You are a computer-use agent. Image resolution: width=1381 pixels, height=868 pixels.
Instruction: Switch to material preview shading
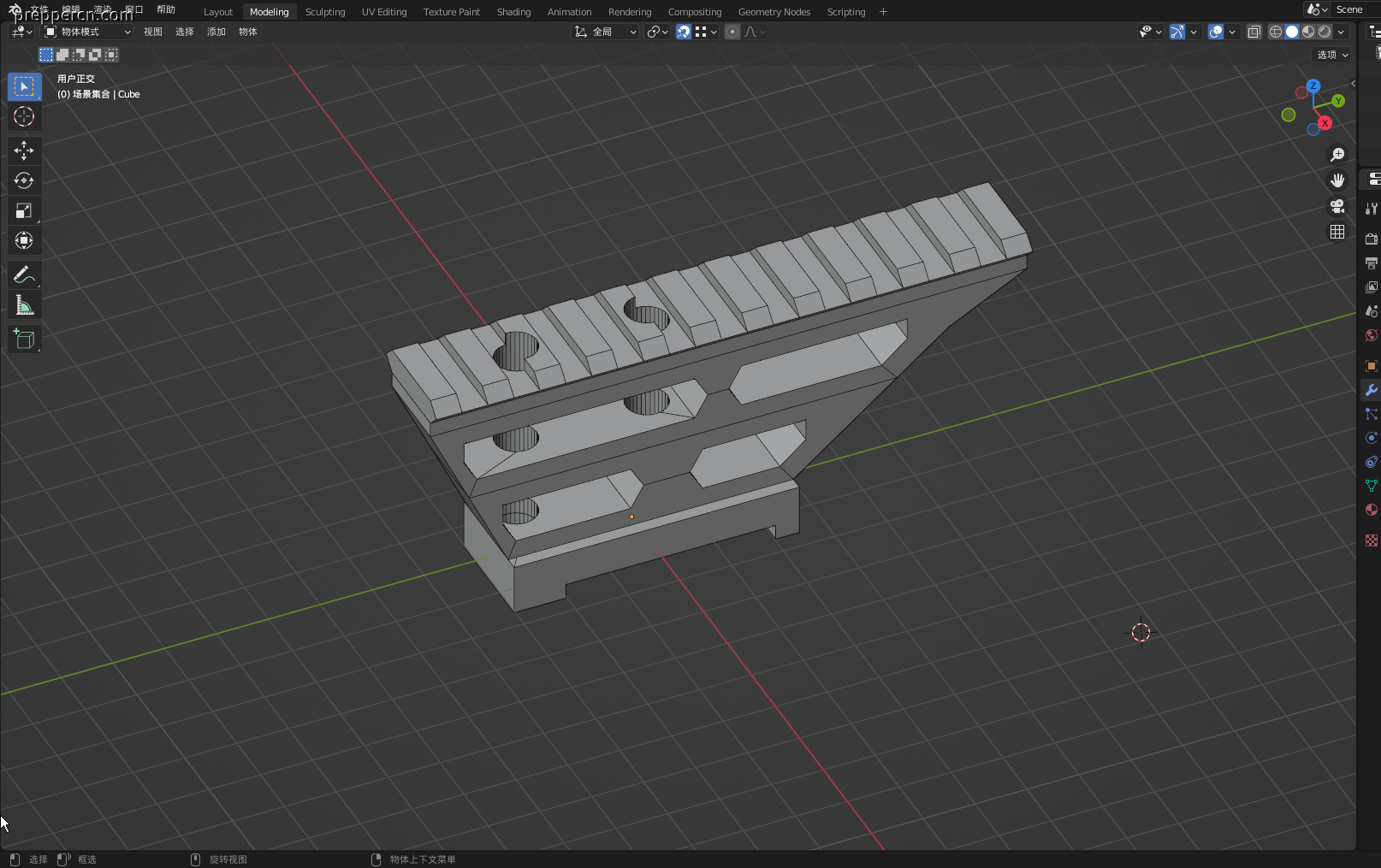[1308, 32]
